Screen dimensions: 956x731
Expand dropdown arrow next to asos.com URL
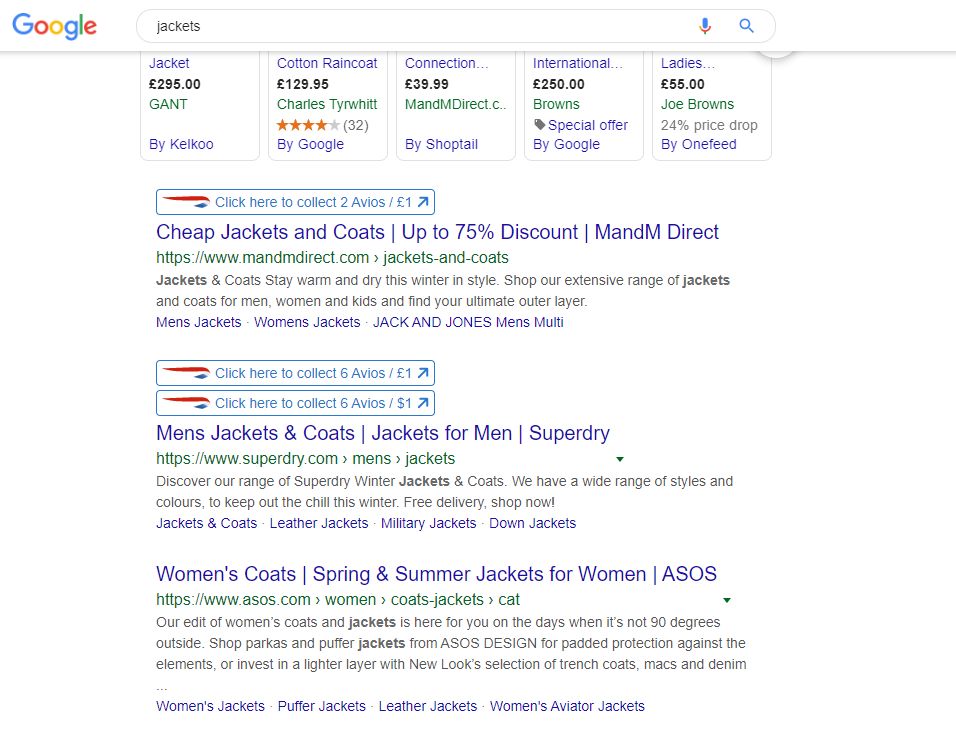pyautogui.click(x=727, y=600)
